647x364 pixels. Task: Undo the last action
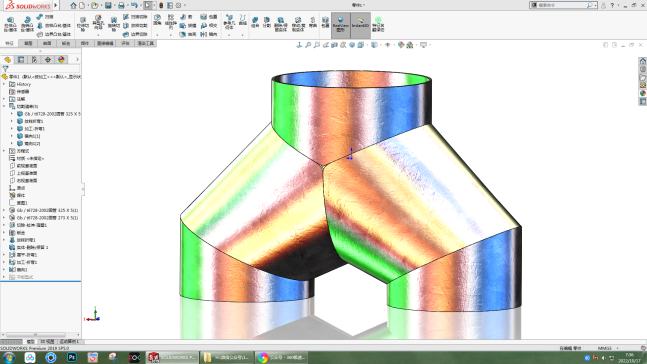pos(134,5)
